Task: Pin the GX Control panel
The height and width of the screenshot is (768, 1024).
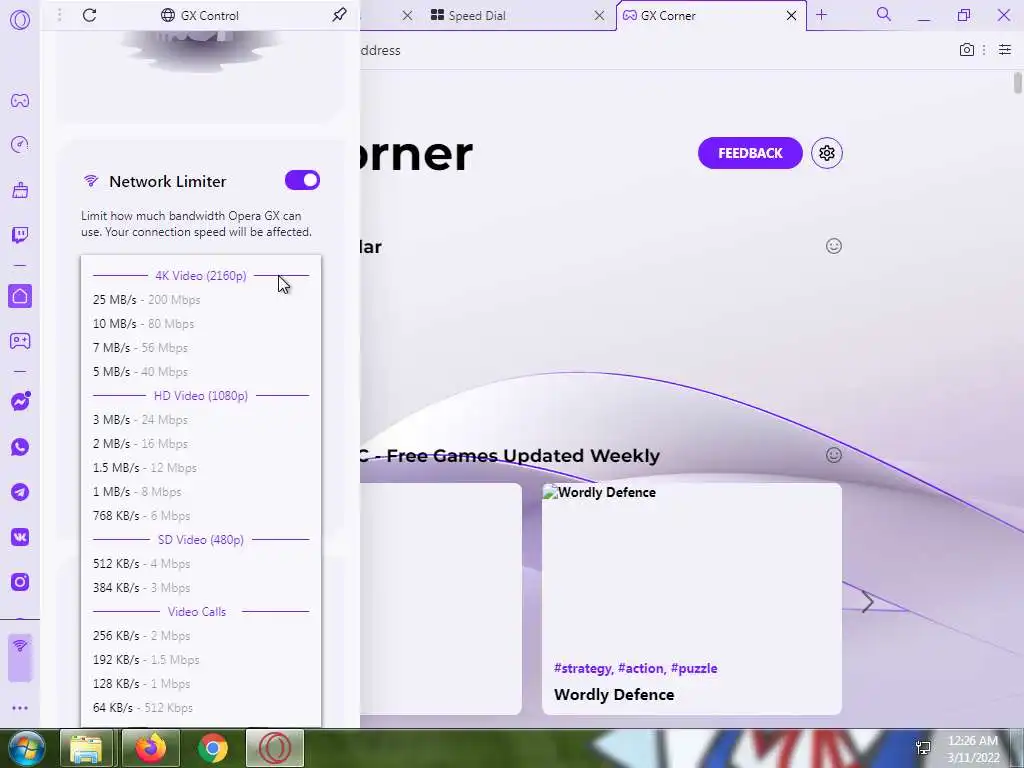Action: click(339, 15)
